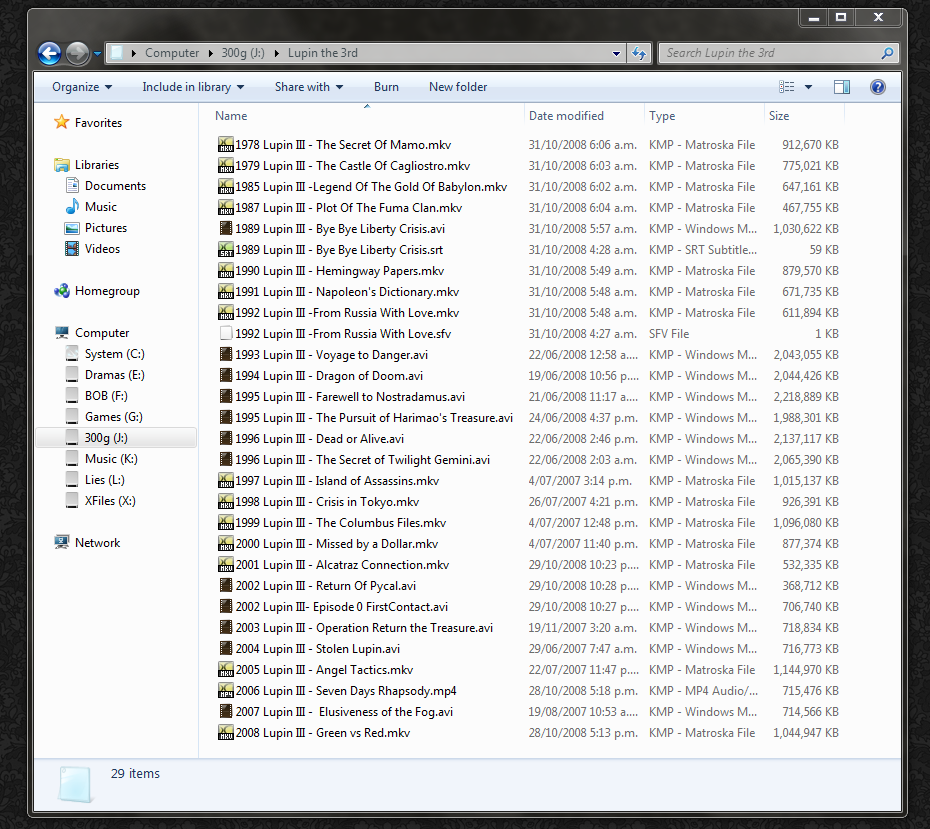The width and height of the screenshot is (930, 829).
Task: Expand the address bar history dropdown
Action: (x=616, y=53)
